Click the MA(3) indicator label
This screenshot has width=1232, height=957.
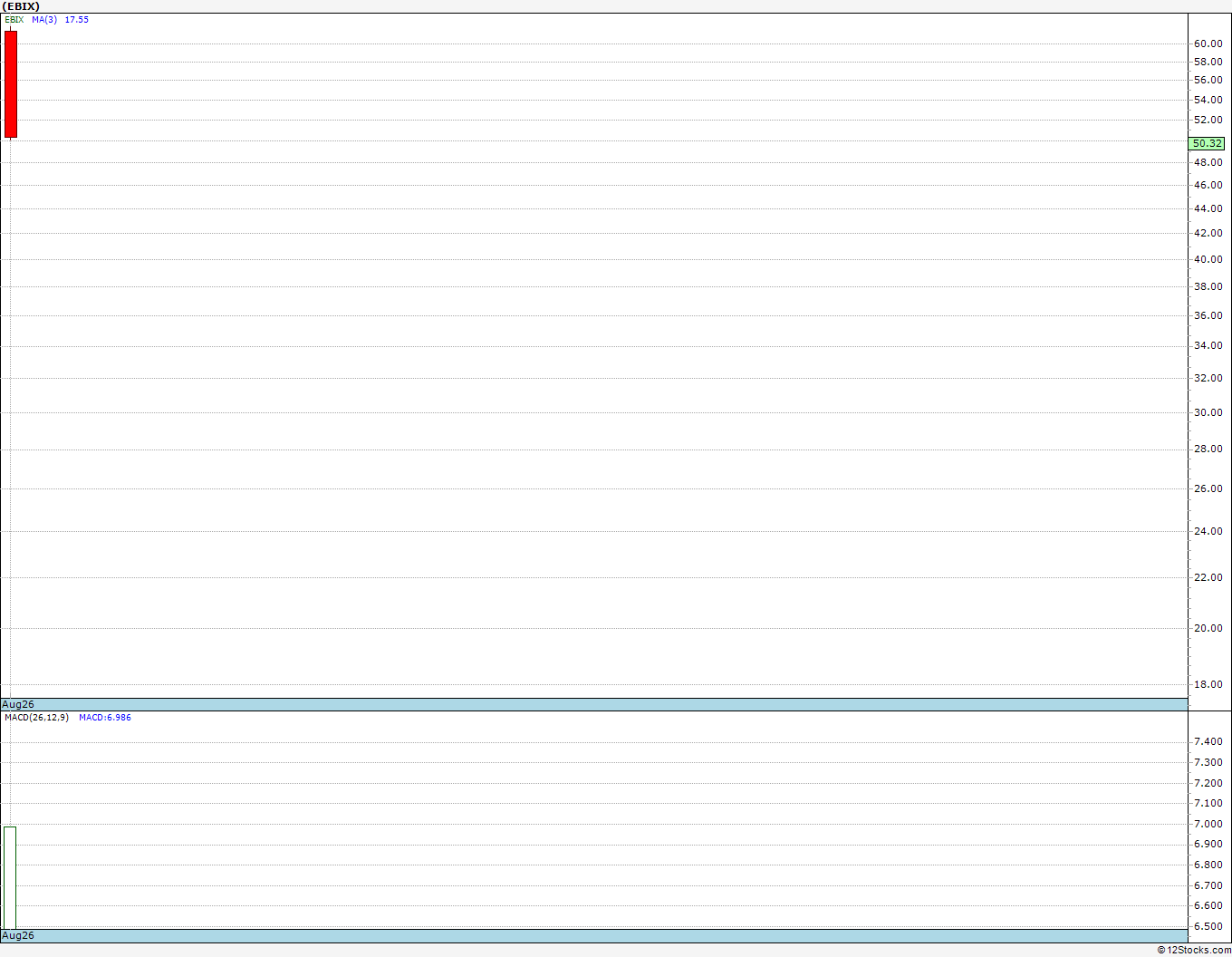[x=44, y=19]
